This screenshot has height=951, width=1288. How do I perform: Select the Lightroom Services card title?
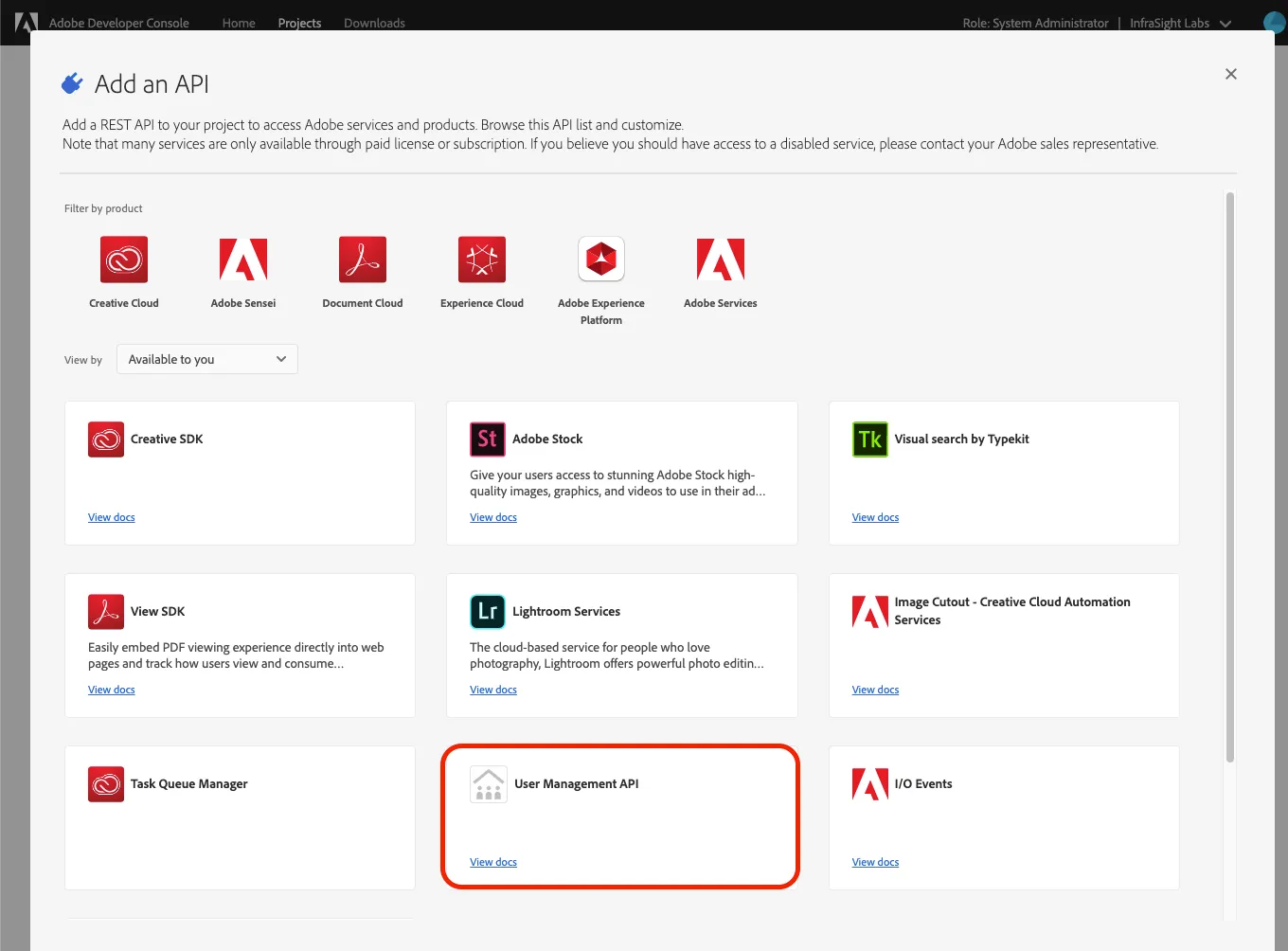click(566, 612)
